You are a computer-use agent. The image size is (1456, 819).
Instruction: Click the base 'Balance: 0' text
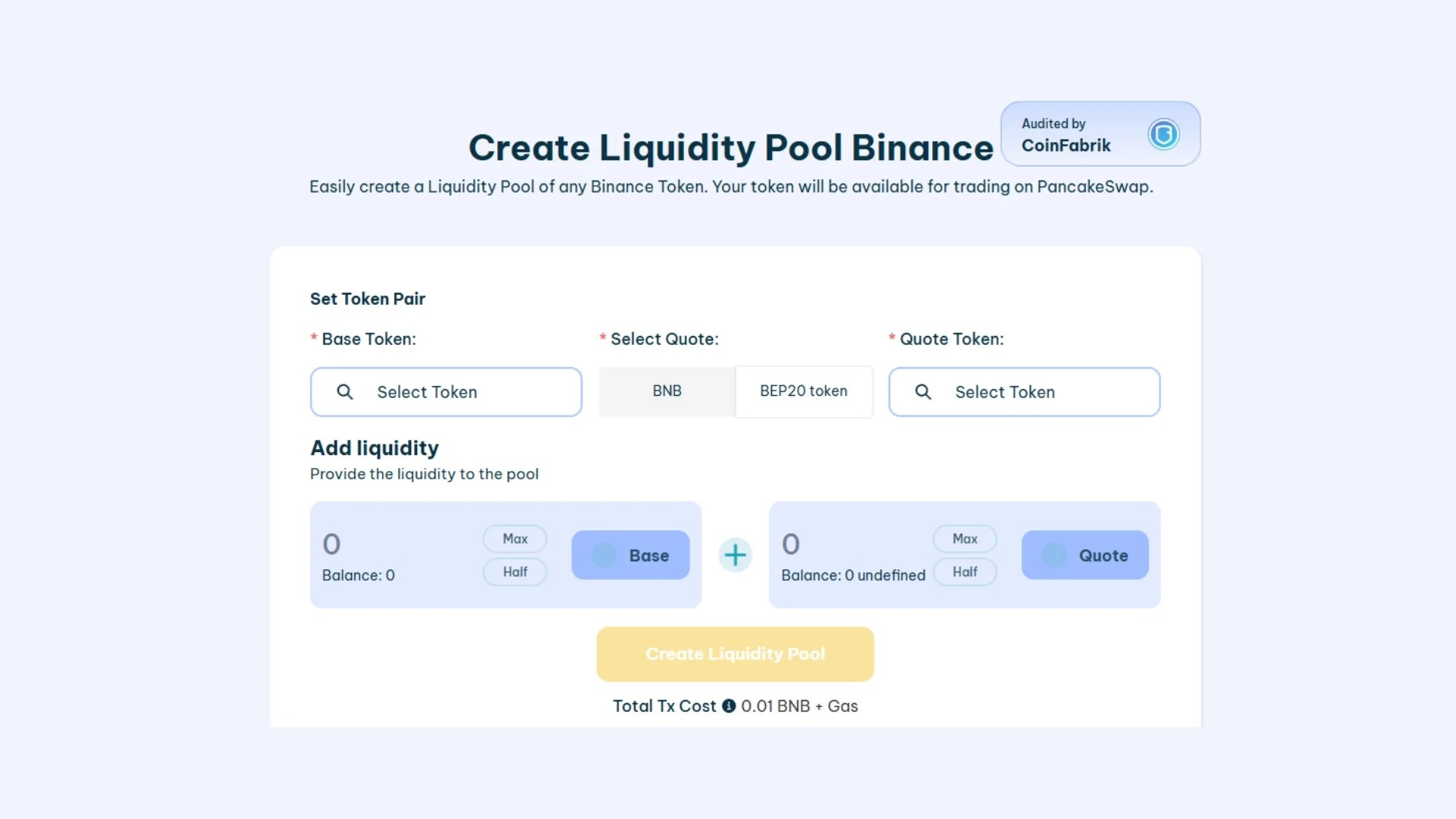[x=358, y=576]
